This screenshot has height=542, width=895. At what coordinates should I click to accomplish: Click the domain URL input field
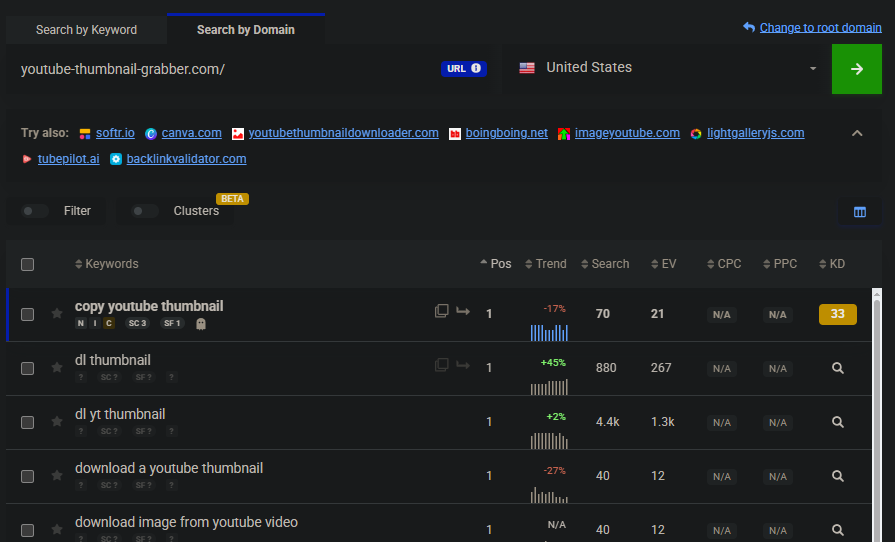pos(225,69)
